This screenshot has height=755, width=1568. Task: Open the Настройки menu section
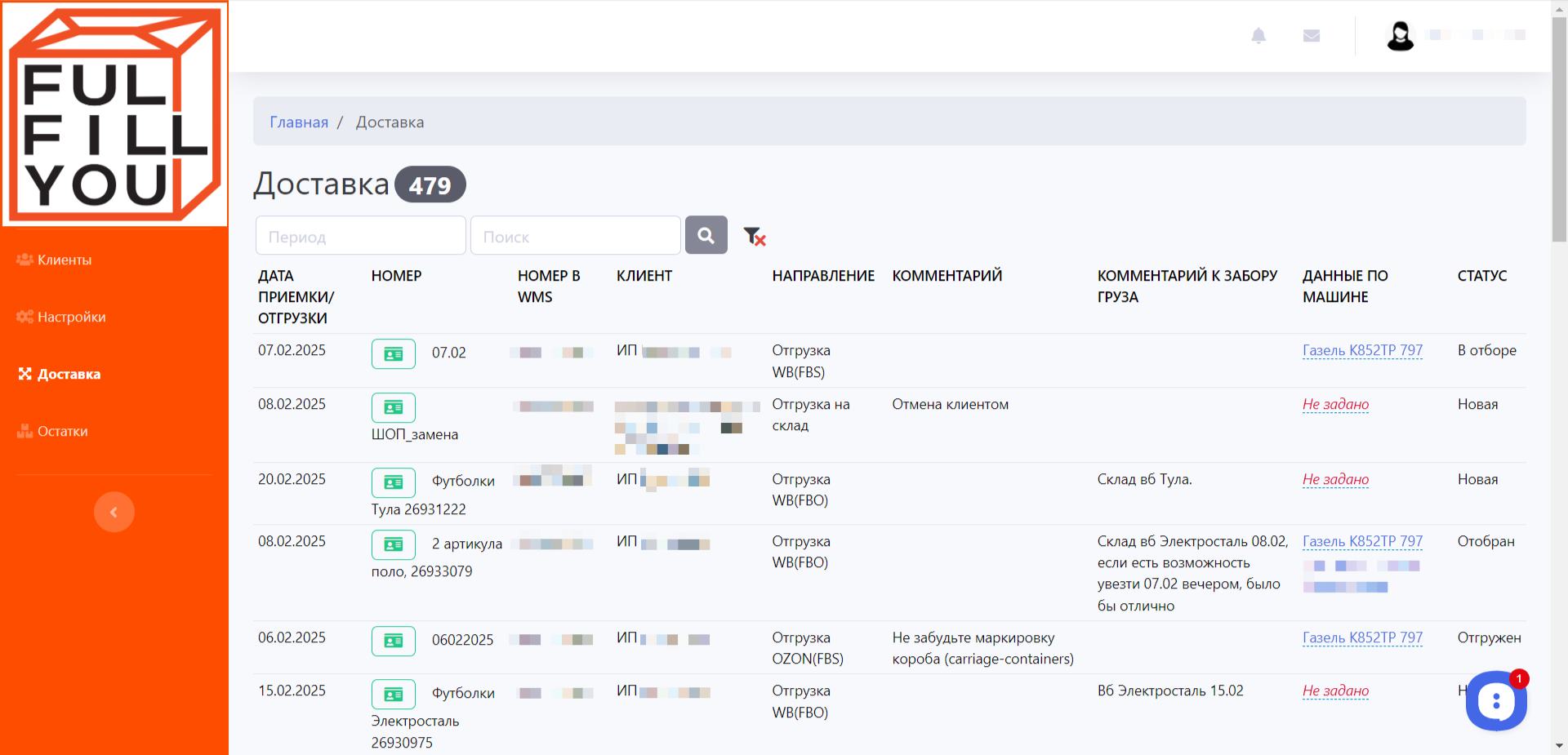[x=71, y=317]
